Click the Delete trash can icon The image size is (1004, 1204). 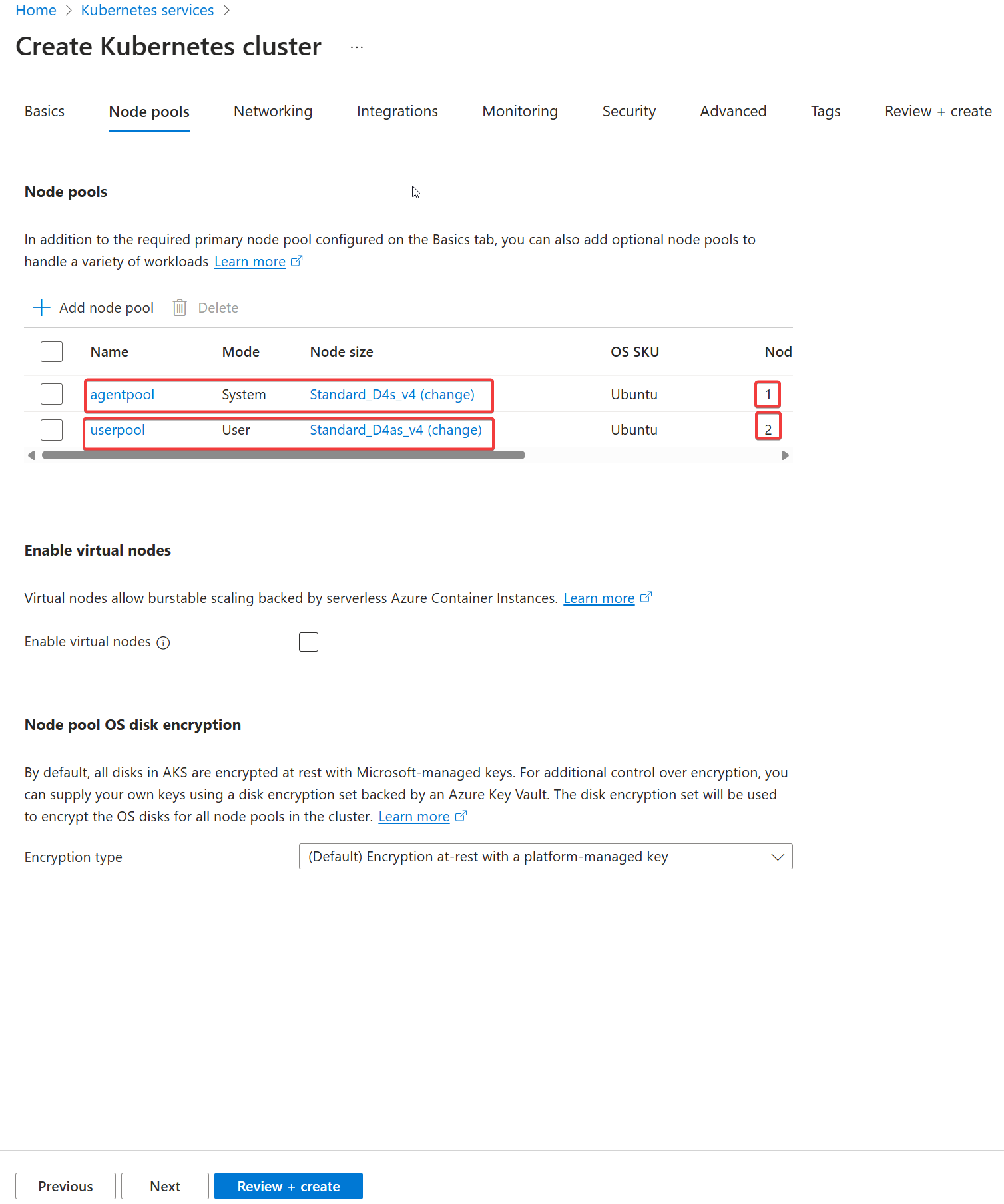(180, 307)
